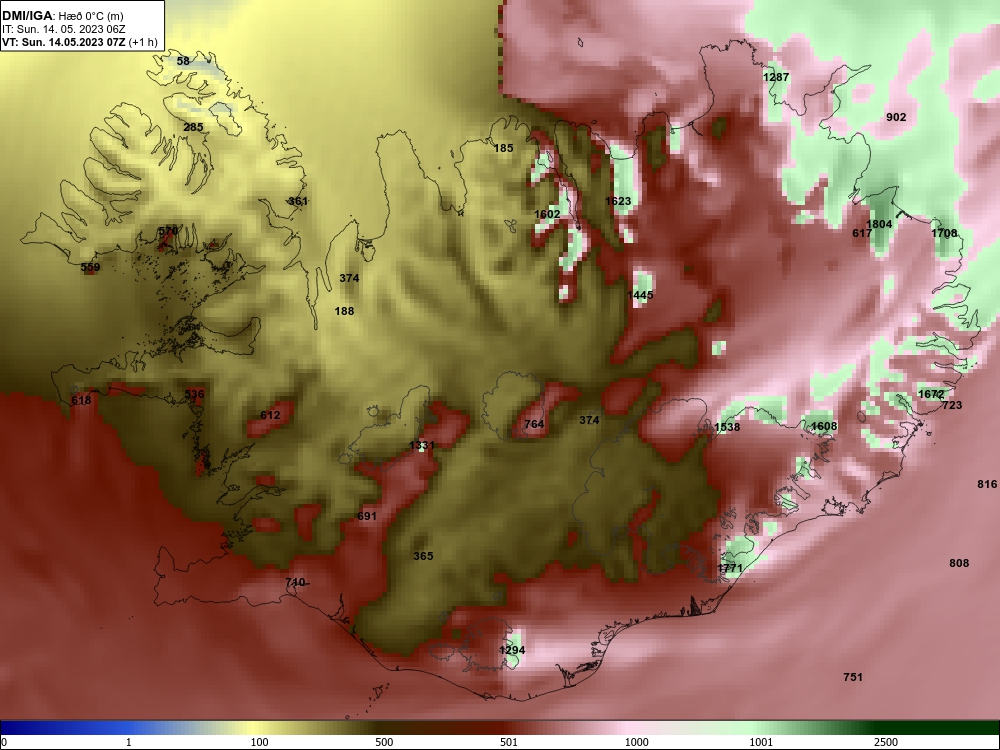1000x750 pixels.
Task: Select the 'VT: Sun. 14.05.2023 07Z (+1 h)' line
Action: (80, 42)
